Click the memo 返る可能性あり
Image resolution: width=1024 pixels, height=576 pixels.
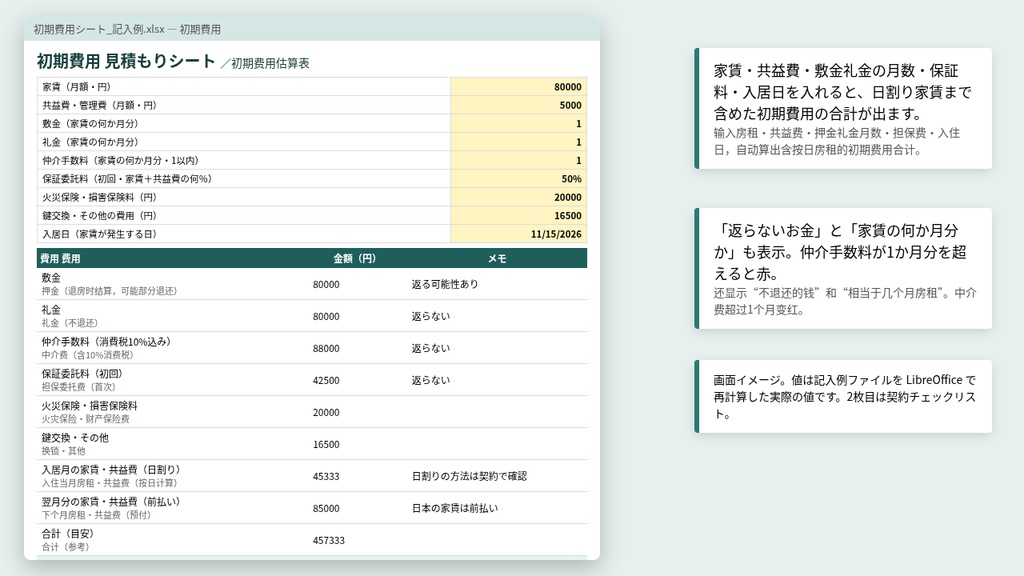445,285
